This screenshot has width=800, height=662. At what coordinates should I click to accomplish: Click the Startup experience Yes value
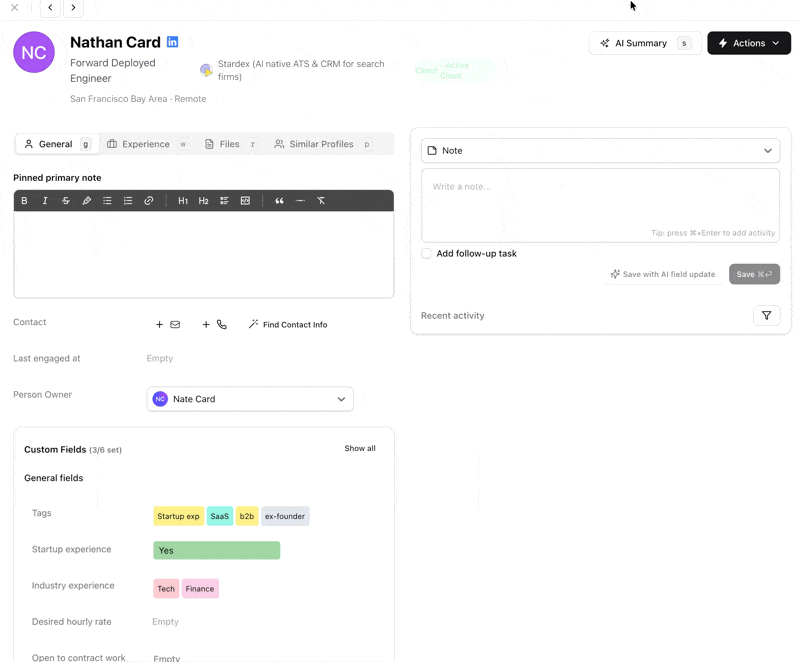[216, 550]
